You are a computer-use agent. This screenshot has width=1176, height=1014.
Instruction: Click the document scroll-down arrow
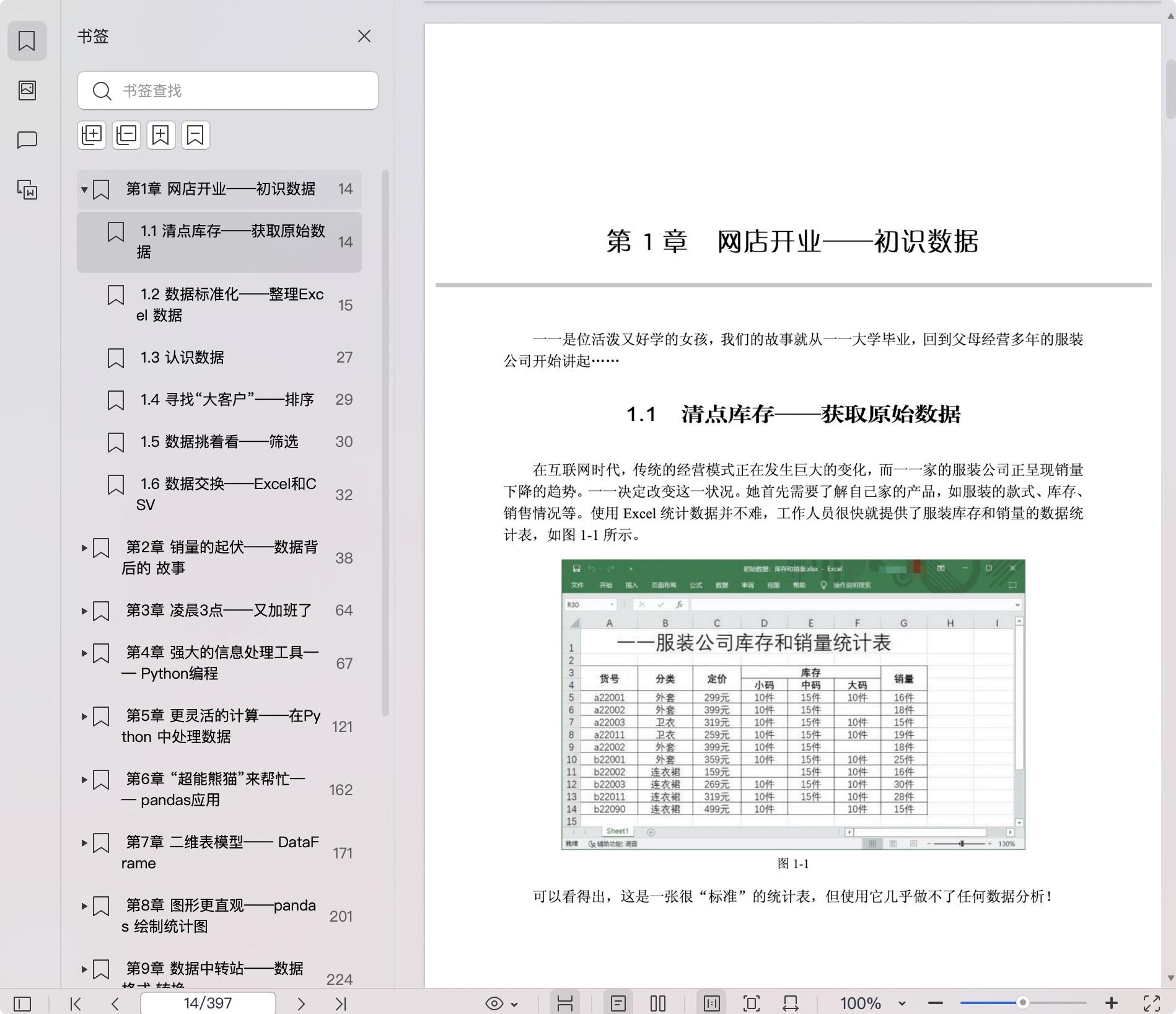pos(1170,978)
